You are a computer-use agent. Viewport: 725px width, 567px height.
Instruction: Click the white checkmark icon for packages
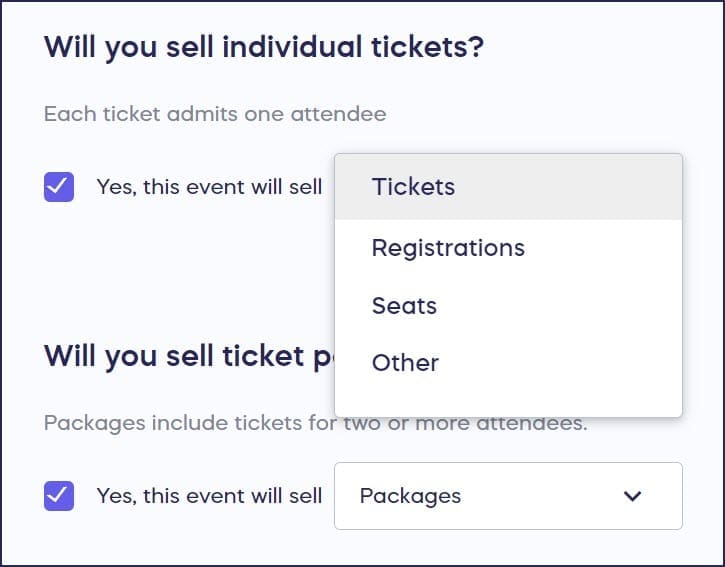(x=59, y=495)
